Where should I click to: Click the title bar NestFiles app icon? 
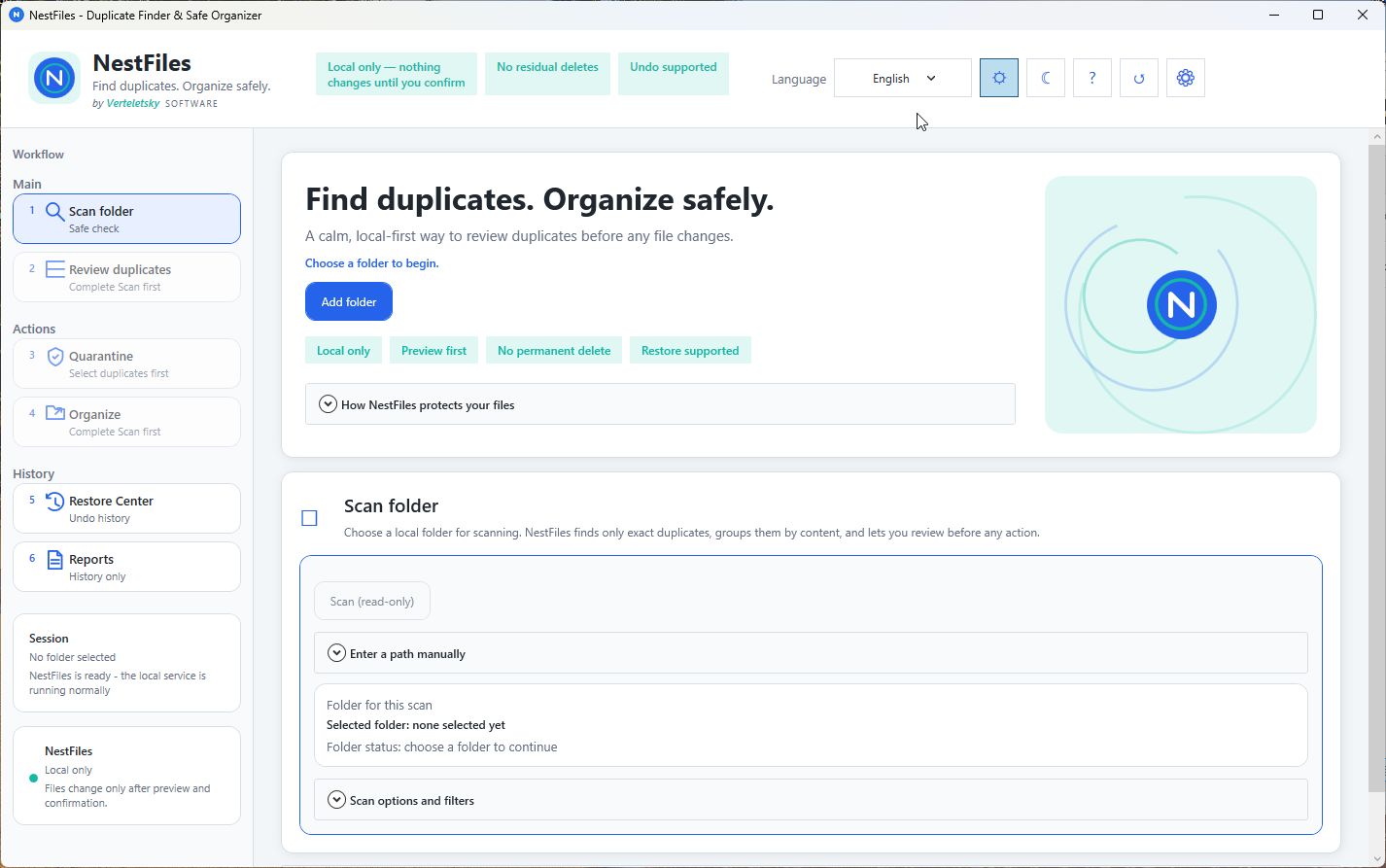(16, 15)
